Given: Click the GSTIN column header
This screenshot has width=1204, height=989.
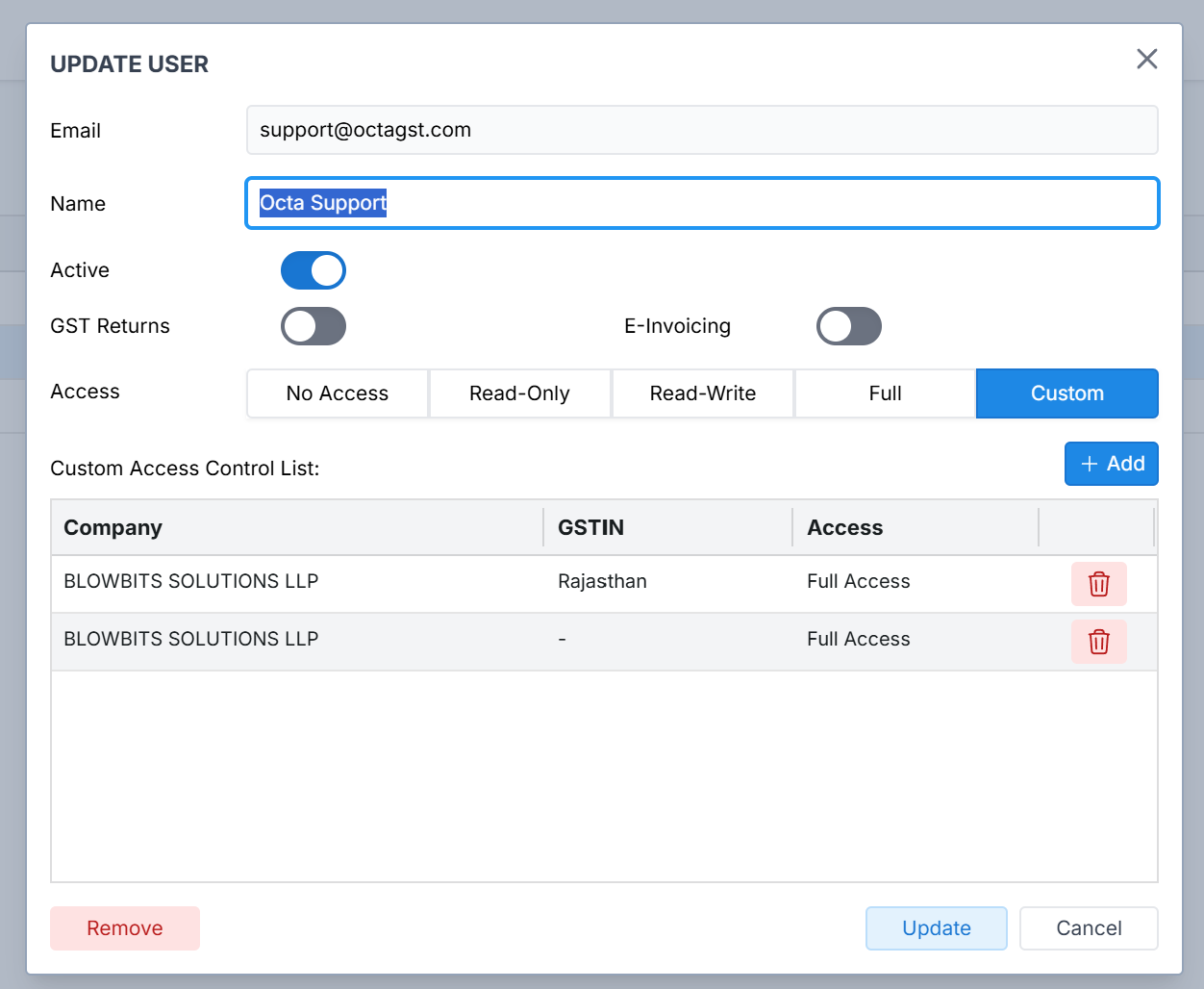Looking at the screenshot, I should coord(590,527).
